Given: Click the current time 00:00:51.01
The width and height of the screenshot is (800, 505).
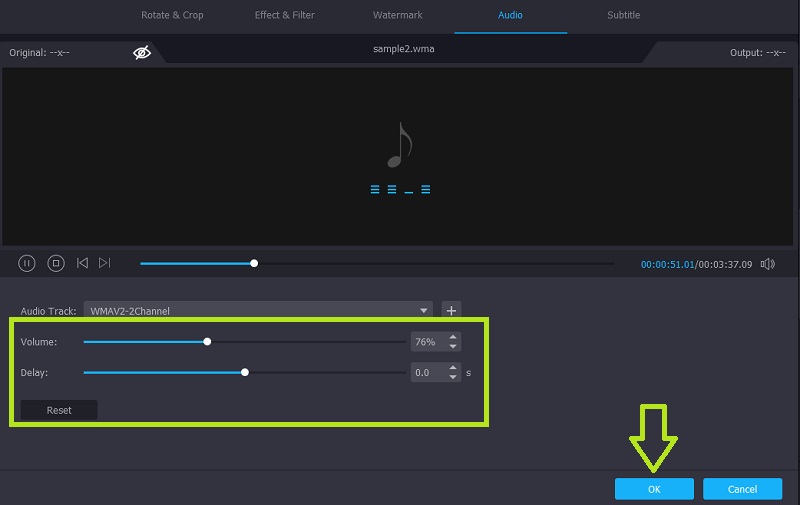Looking at the screenshot, I should coord(667,264).
